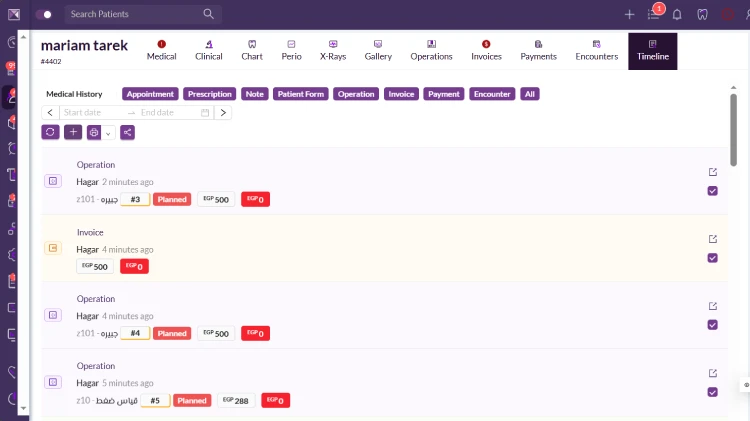Open the task list icon with red badge
750x421 pixels.
[654, 14]
